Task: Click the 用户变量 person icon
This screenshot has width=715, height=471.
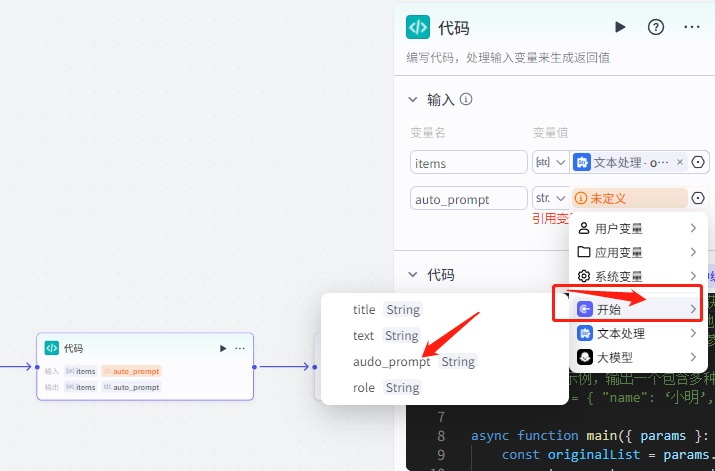Action: tap(584, 228)
